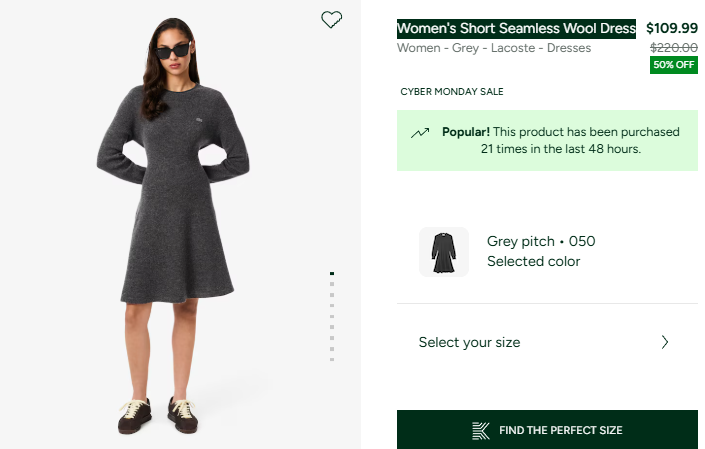The height and width of the screenshot is (449, 705).
Task: Click the crossed-out $220.00 original price
Action: tap(674, 47)
